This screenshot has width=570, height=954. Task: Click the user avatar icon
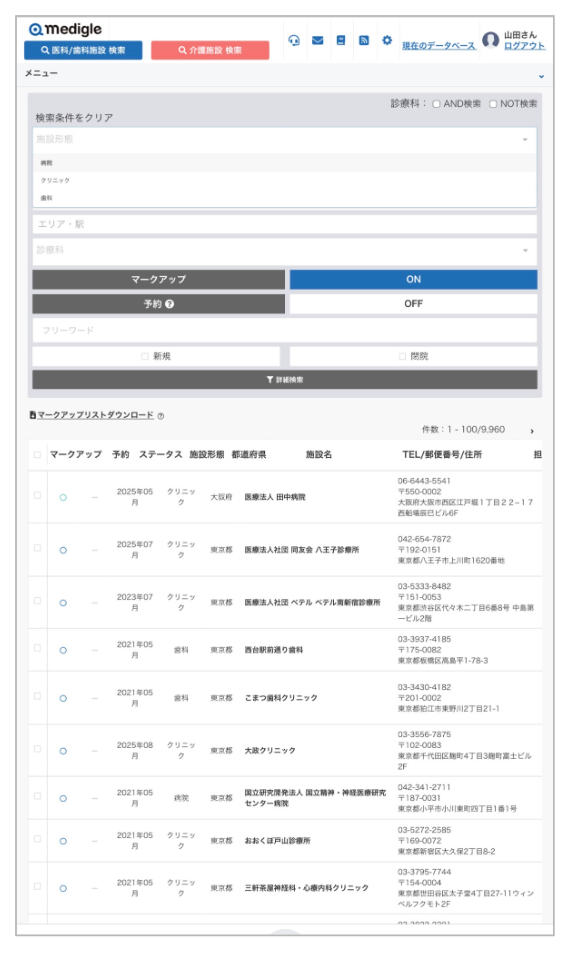490,40
